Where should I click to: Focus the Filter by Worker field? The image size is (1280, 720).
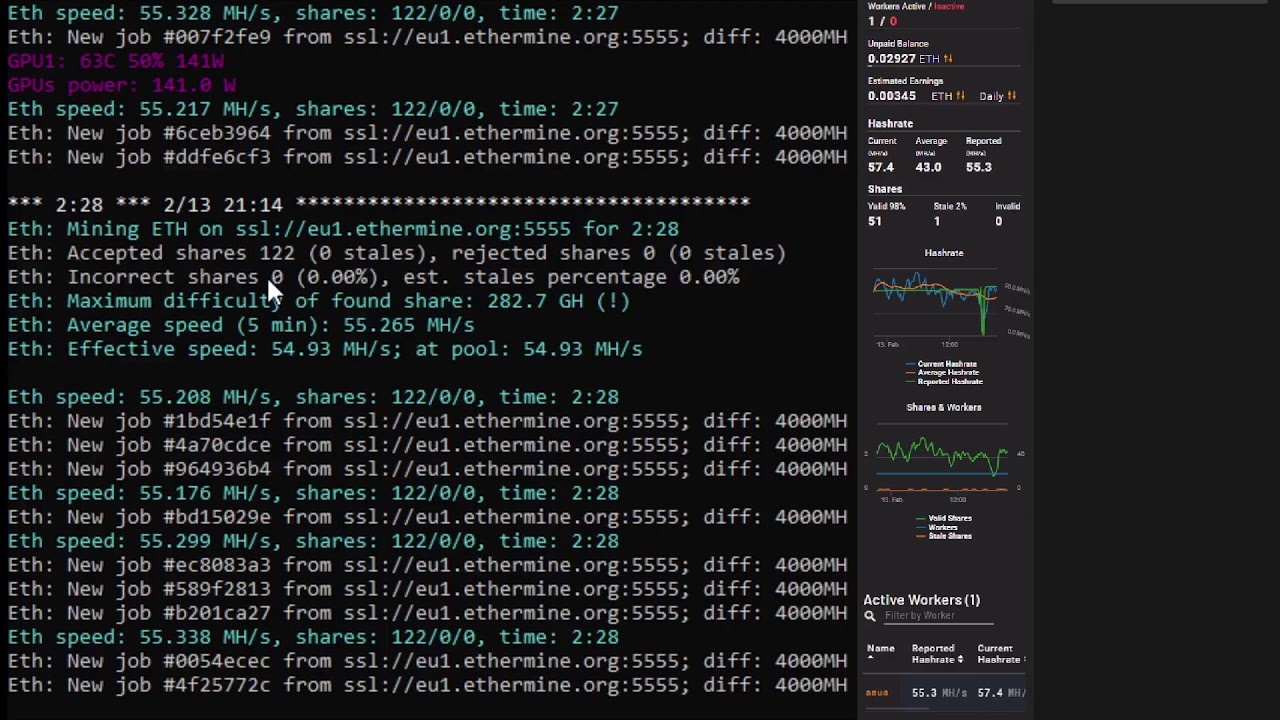(938, 616)
